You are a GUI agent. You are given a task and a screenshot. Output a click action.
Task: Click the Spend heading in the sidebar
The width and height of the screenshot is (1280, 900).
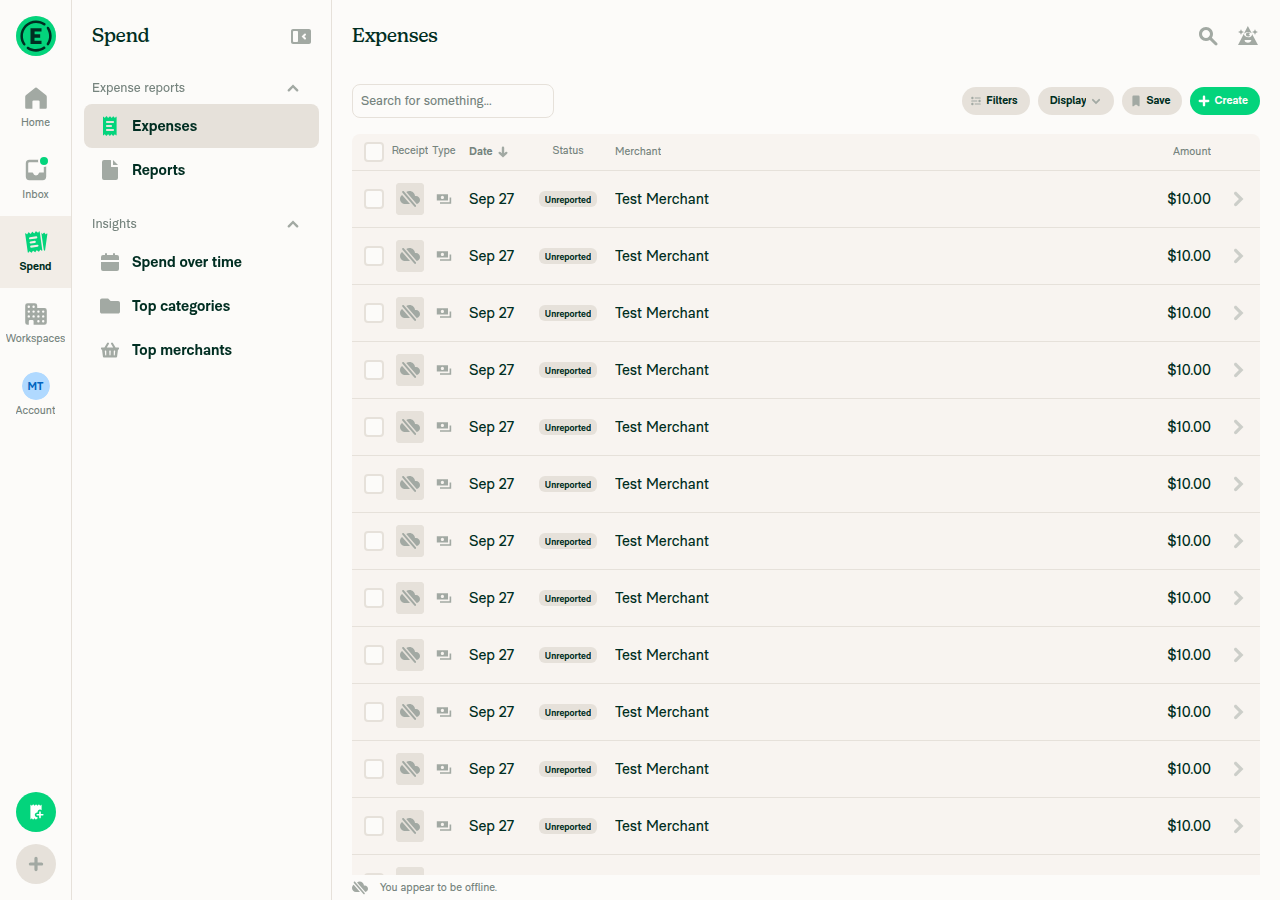(x=121, y=36)
